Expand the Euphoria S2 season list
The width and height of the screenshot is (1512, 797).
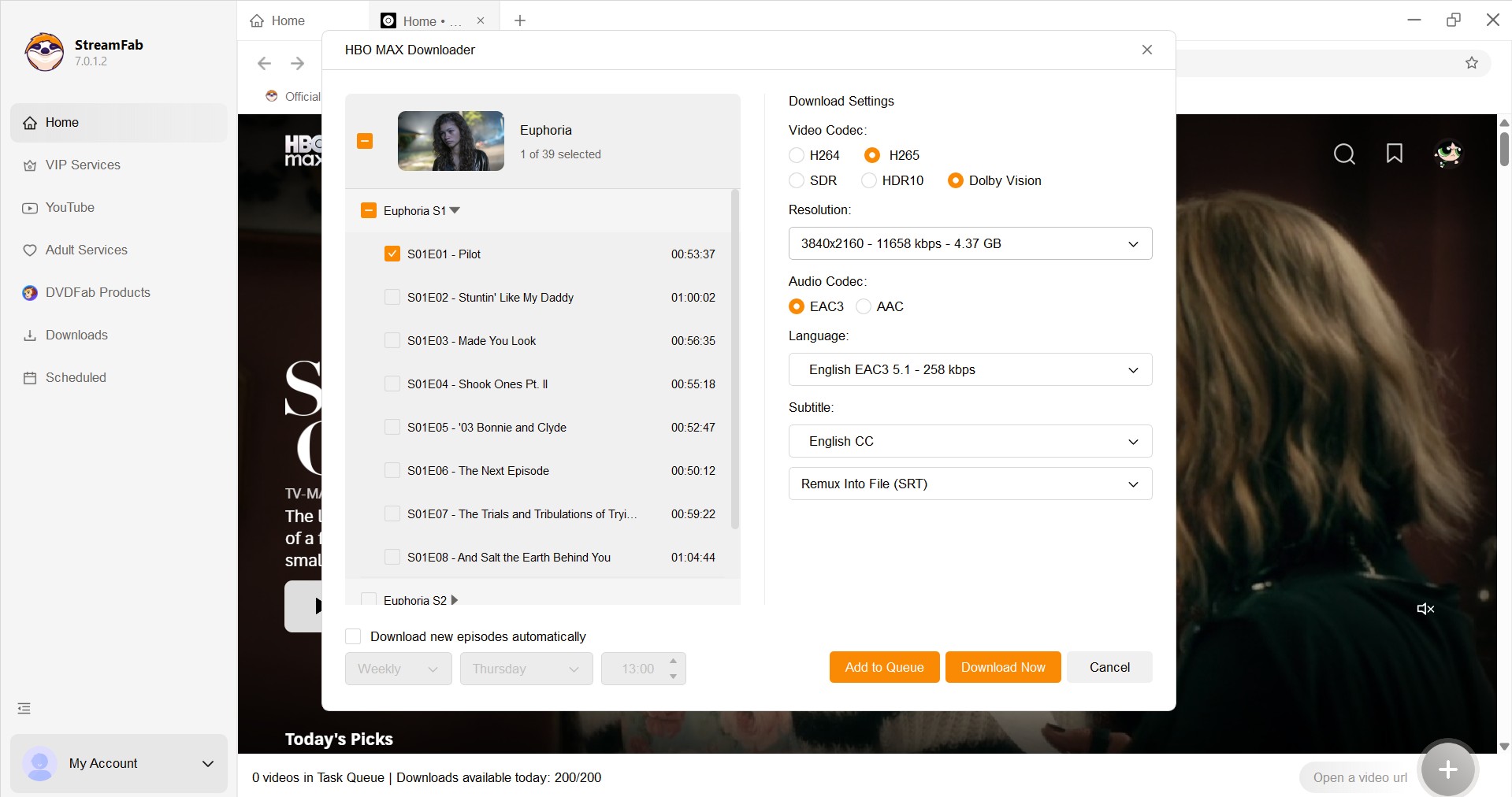pos(454,600)
